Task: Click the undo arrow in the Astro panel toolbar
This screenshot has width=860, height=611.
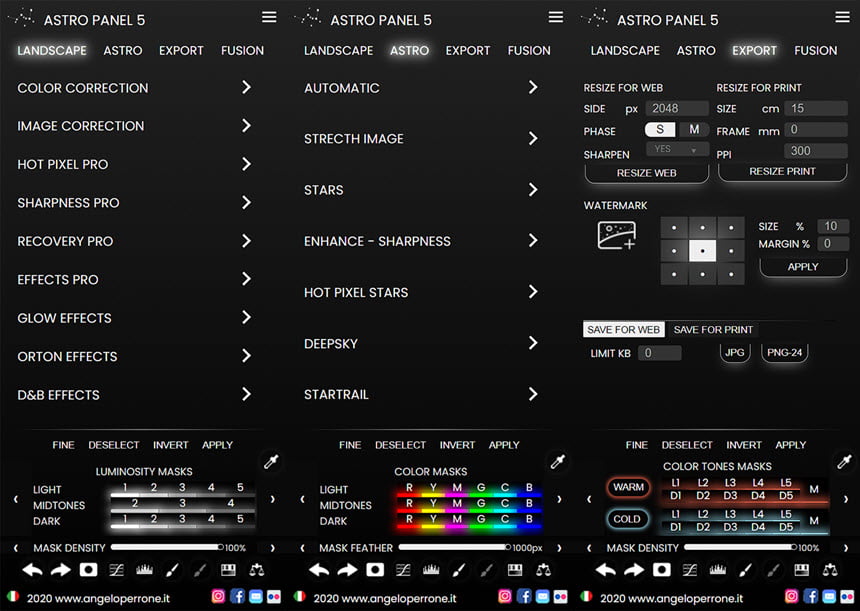Action: (319, 570)
